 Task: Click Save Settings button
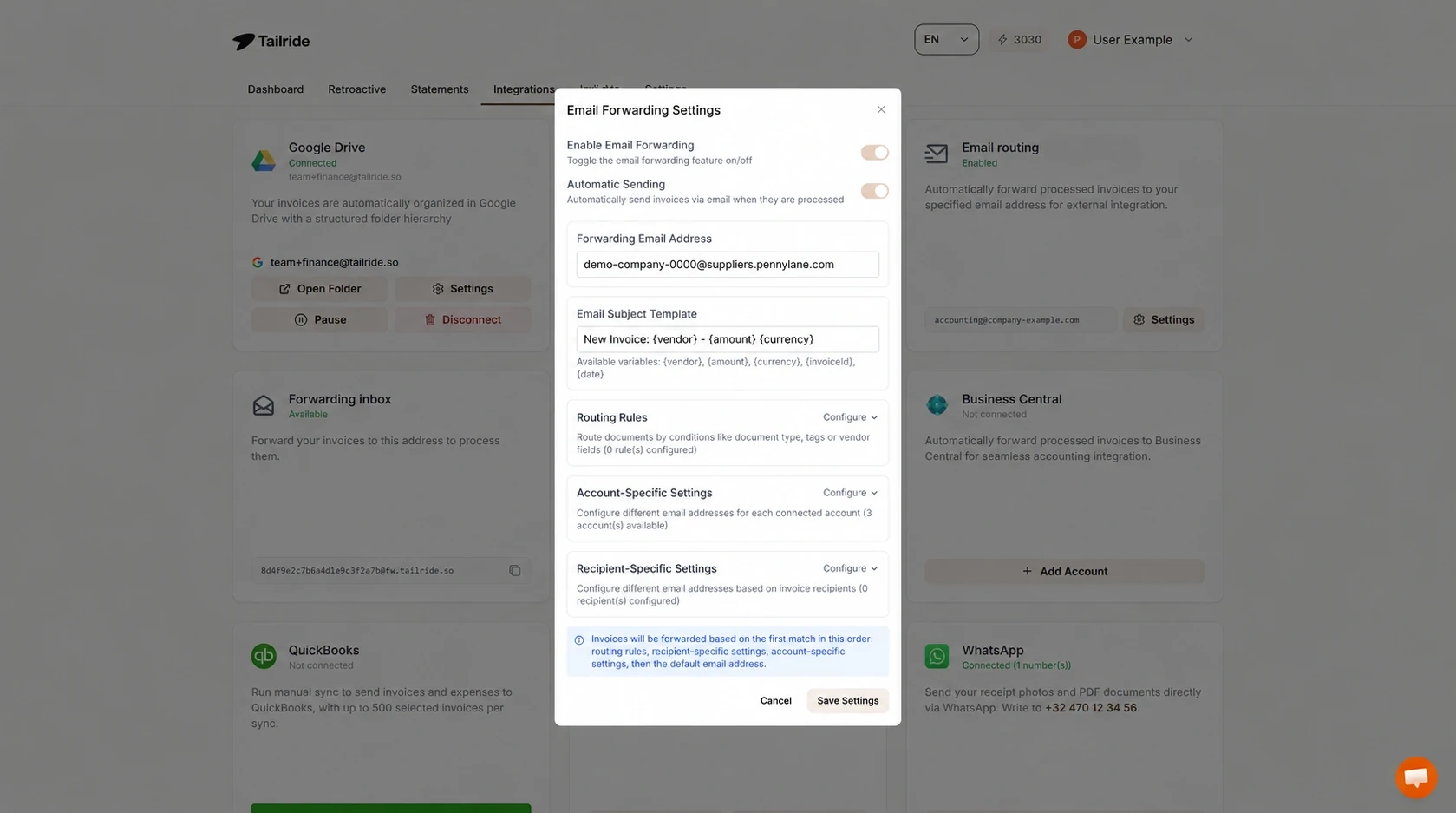point(847,701)
